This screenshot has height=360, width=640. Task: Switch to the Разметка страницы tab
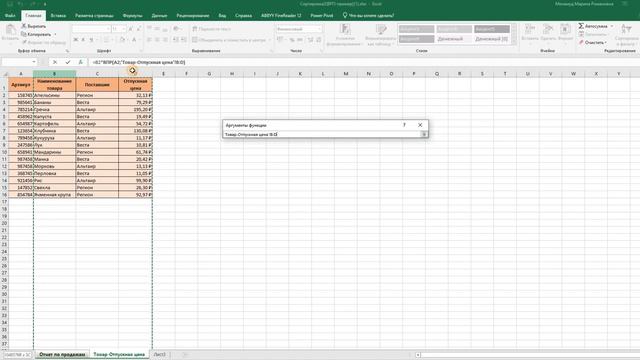(94, 16)
